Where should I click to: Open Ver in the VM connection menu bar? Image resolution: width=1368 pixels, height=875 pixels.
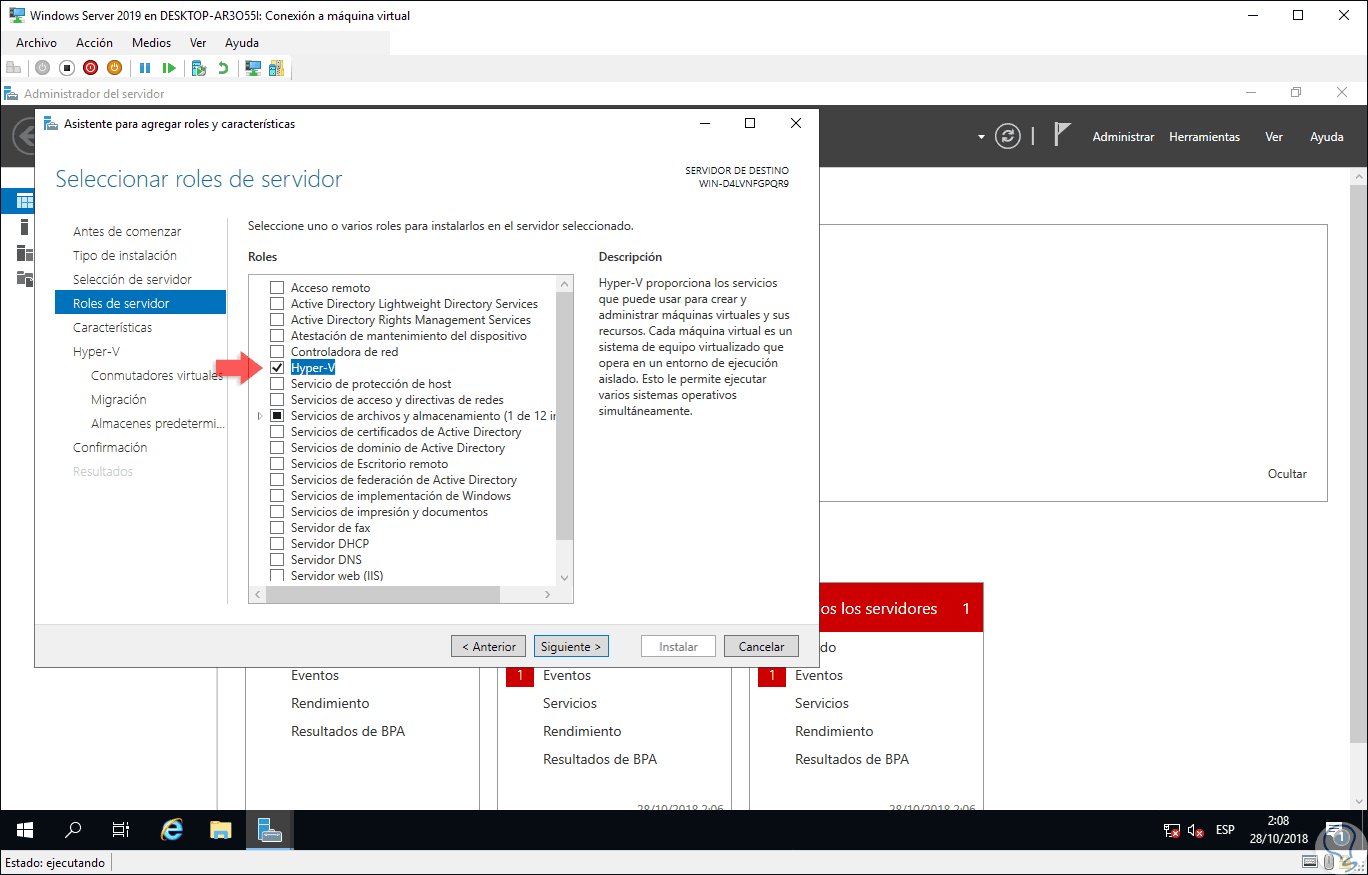coord(198,43)
